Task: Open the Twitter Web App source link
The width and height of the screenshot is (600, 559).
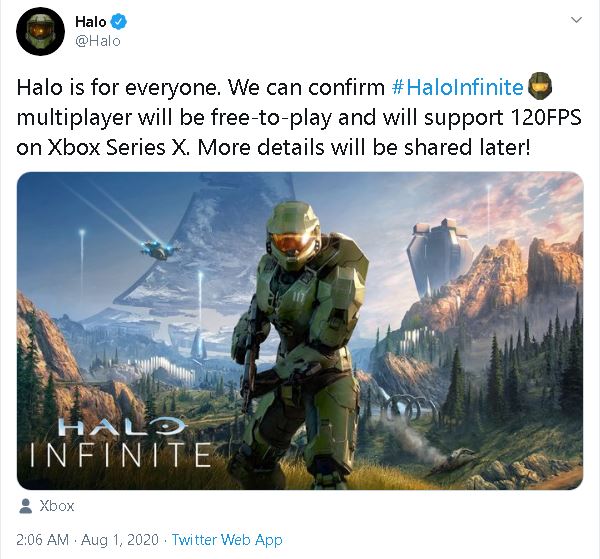Action: pyautogui.click(x=227, y=540)
